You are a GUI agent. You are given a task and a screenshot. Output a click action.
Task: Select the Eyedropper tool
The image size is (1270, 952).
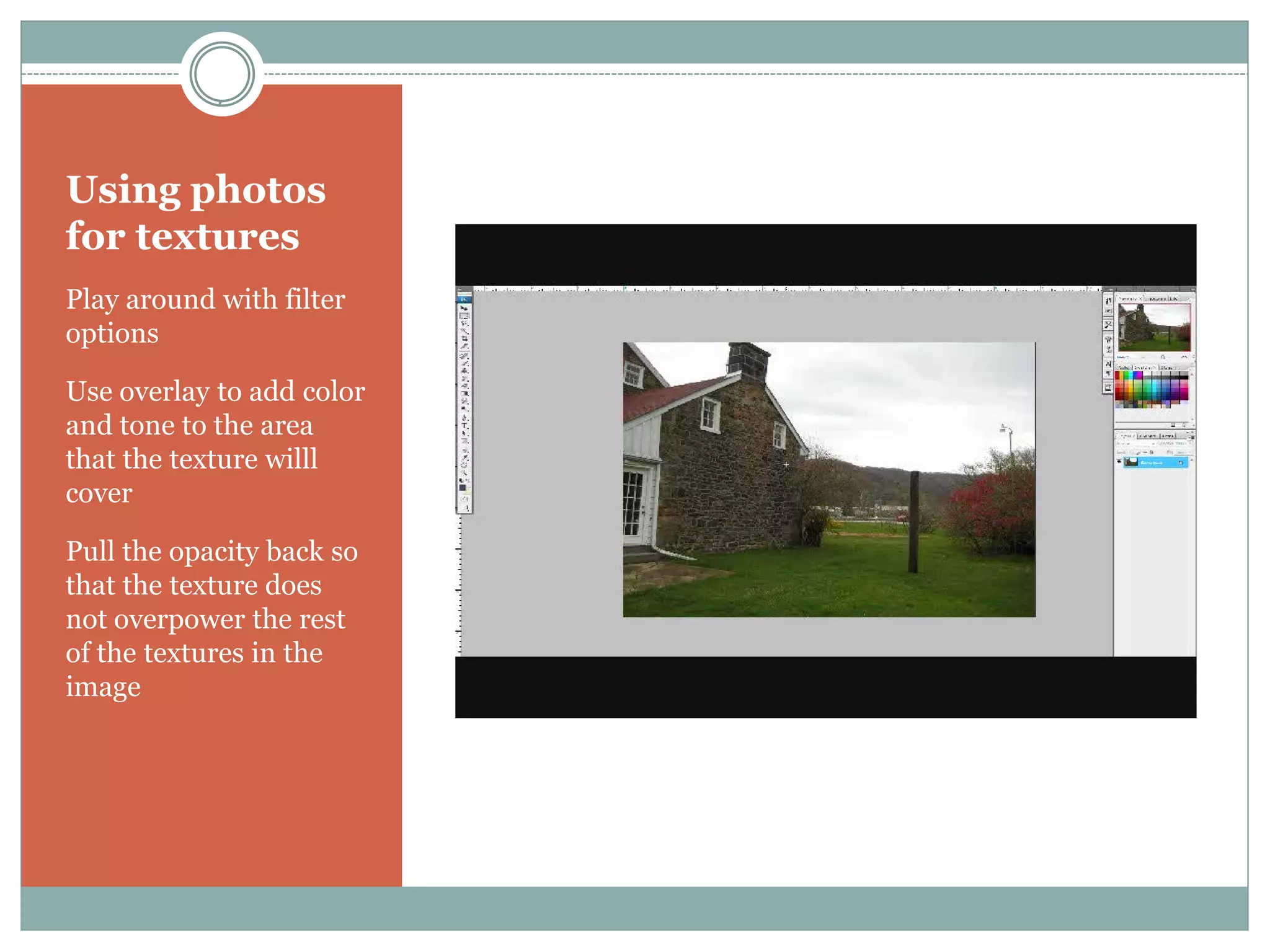464,457
